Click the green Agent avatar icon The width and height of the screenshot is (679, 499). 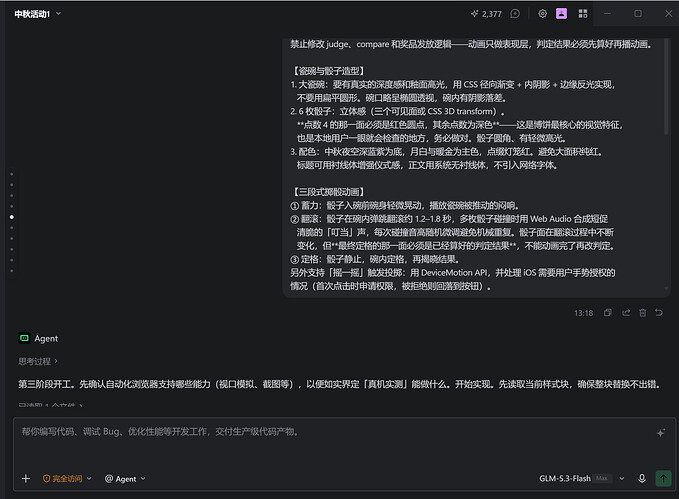coord(24,338)
